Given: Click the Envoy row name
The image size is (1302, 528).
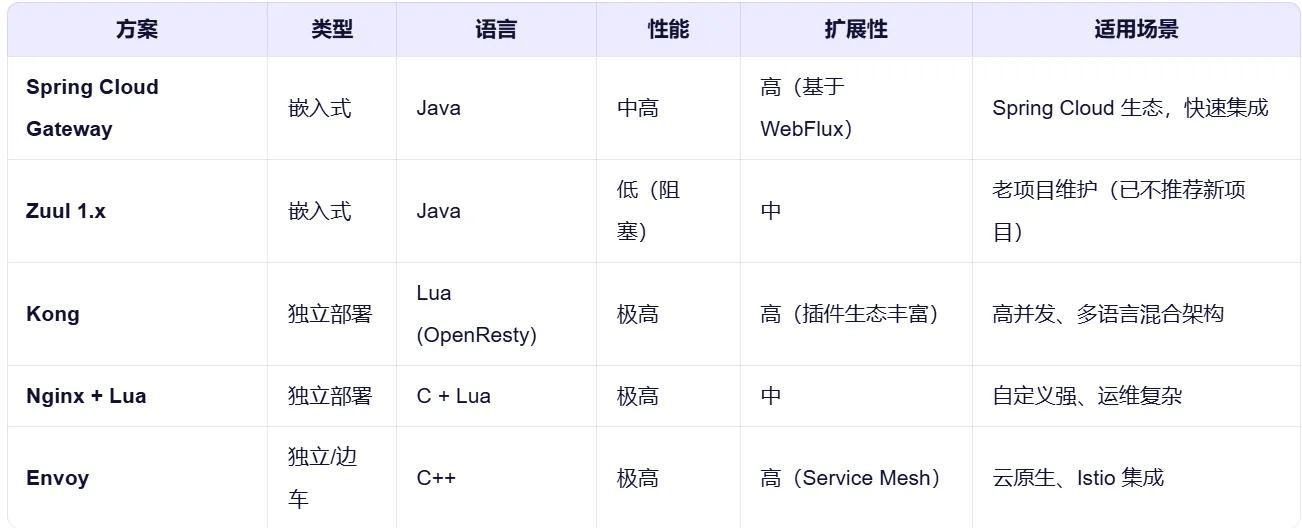Looking at the screenshot, I should tap(58, 478).
